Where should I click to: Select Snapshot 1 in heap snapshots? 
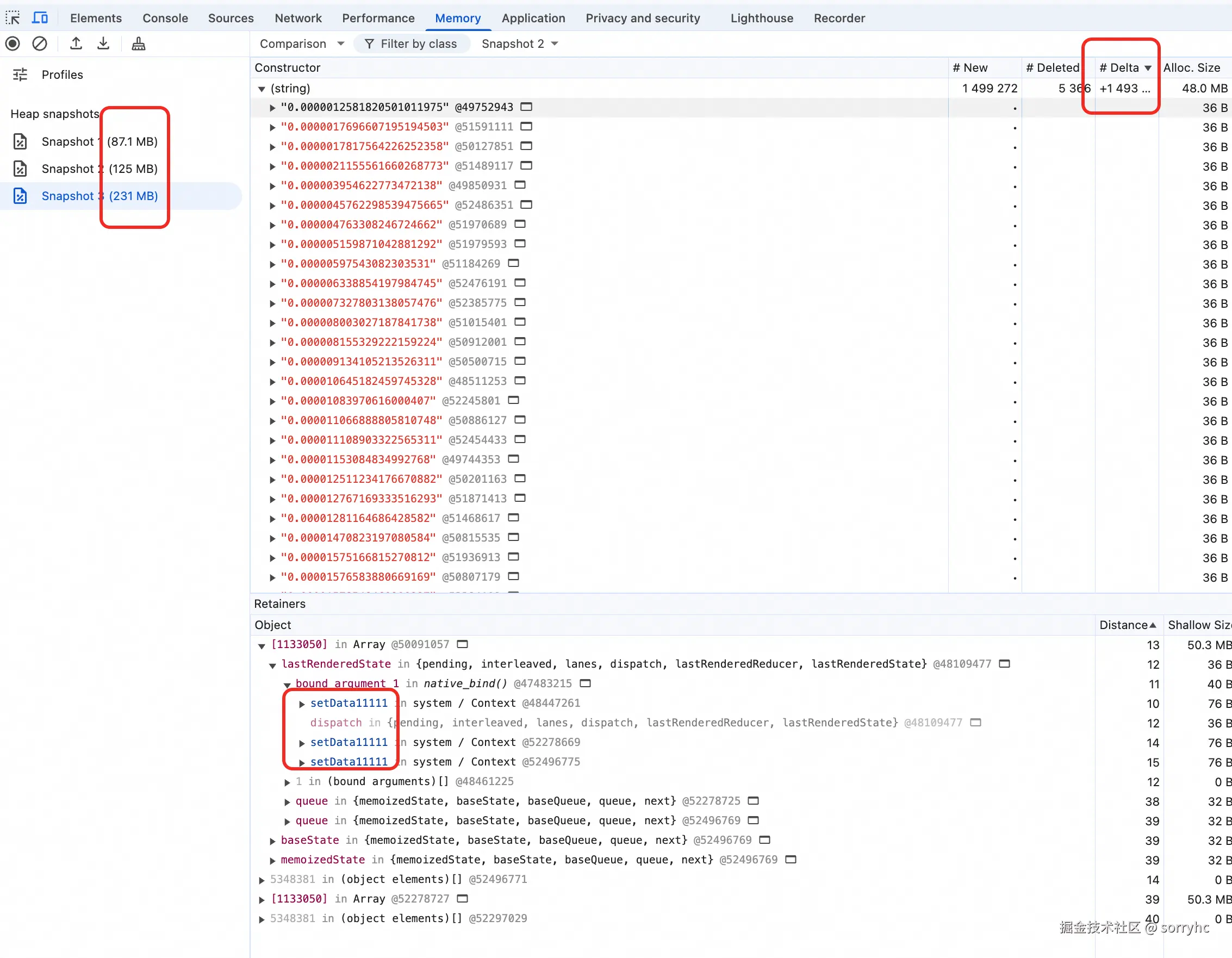(x=68, y=141)
